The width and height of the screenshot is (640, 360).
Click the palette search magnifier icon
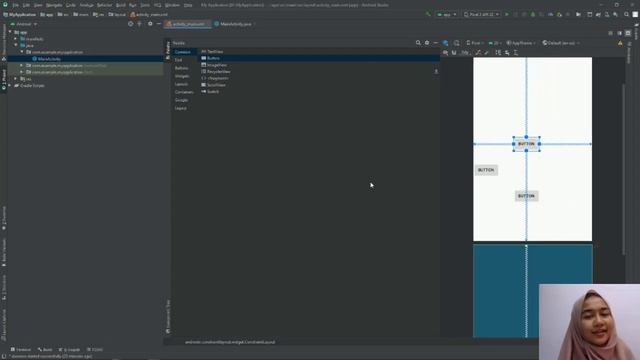point(418,43)
